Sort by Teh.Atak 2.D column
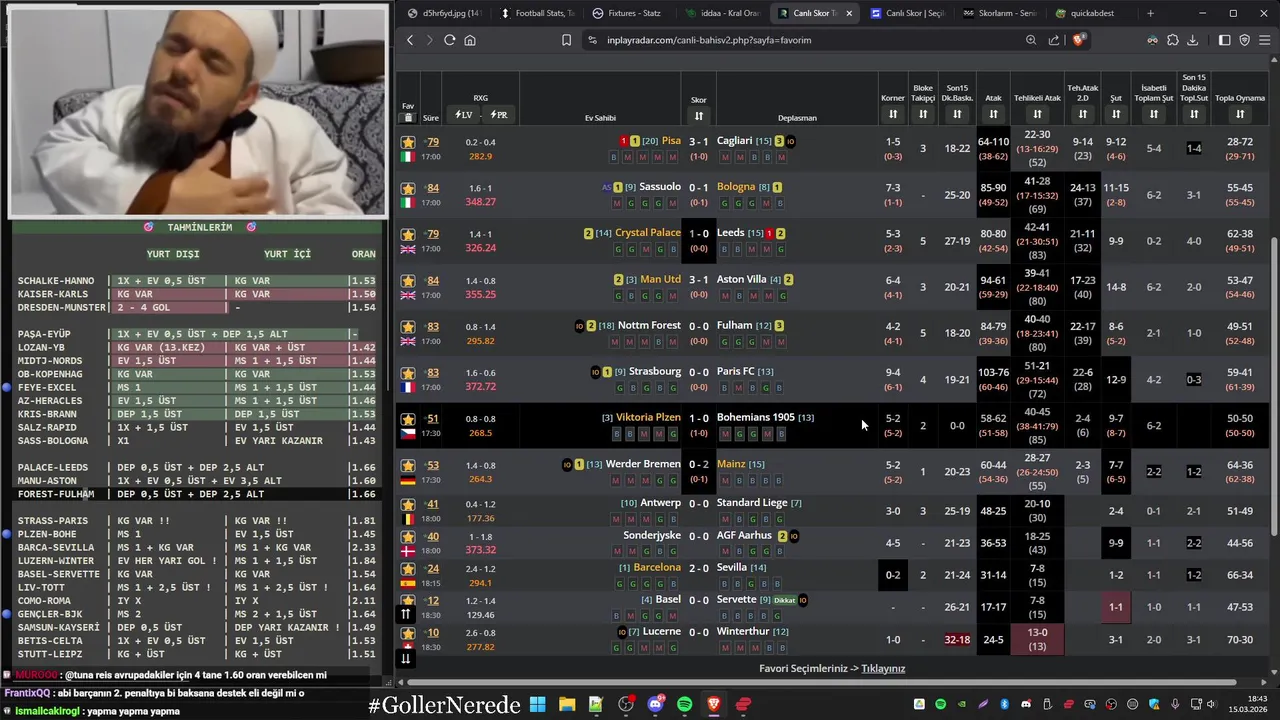Image resolution: width=1280 pixels, height=720 pixels. click(x=1082, y=114)
